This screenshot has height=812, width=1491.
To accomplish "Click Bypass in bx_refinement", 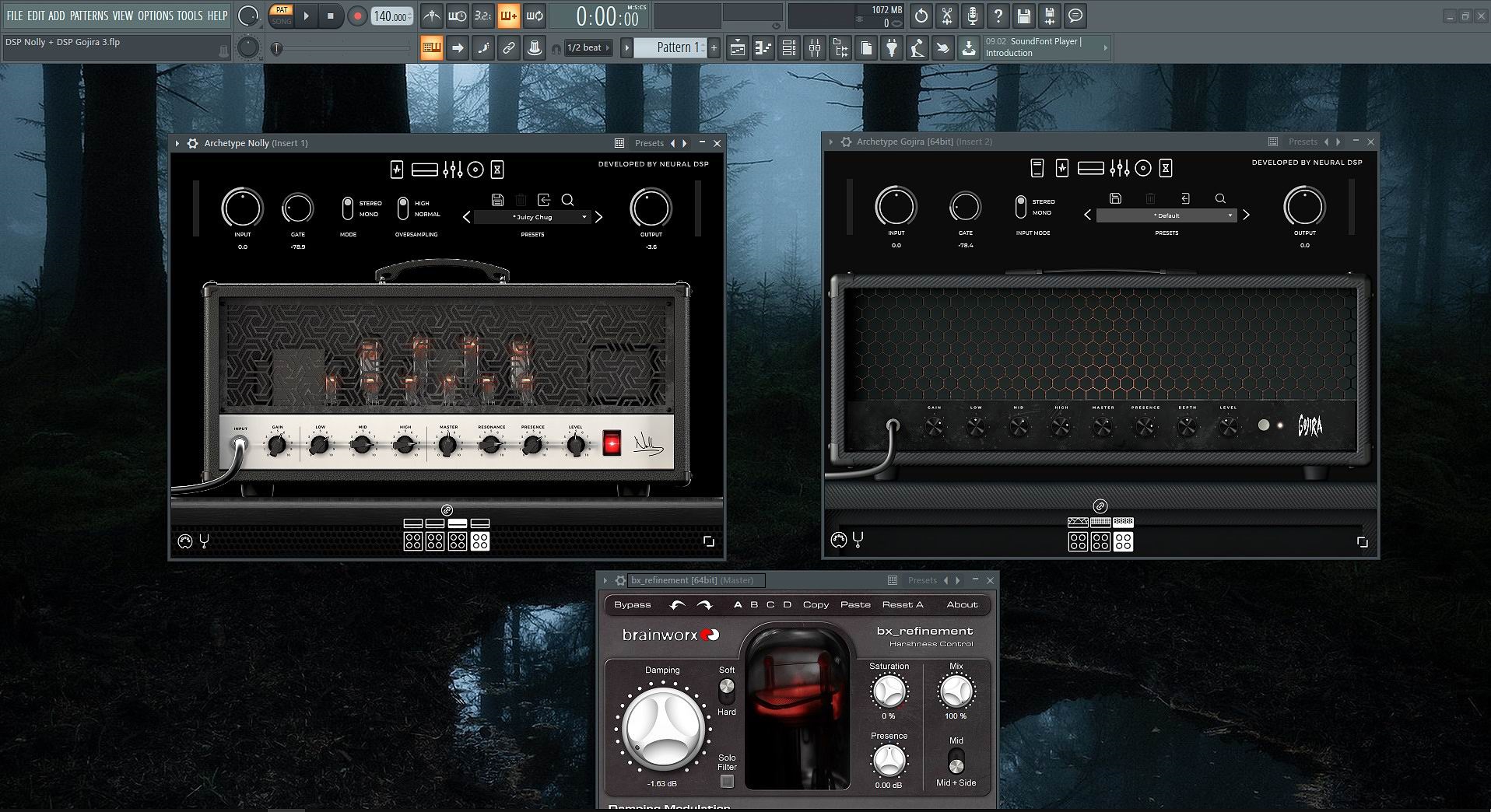I will coord(632,604).
